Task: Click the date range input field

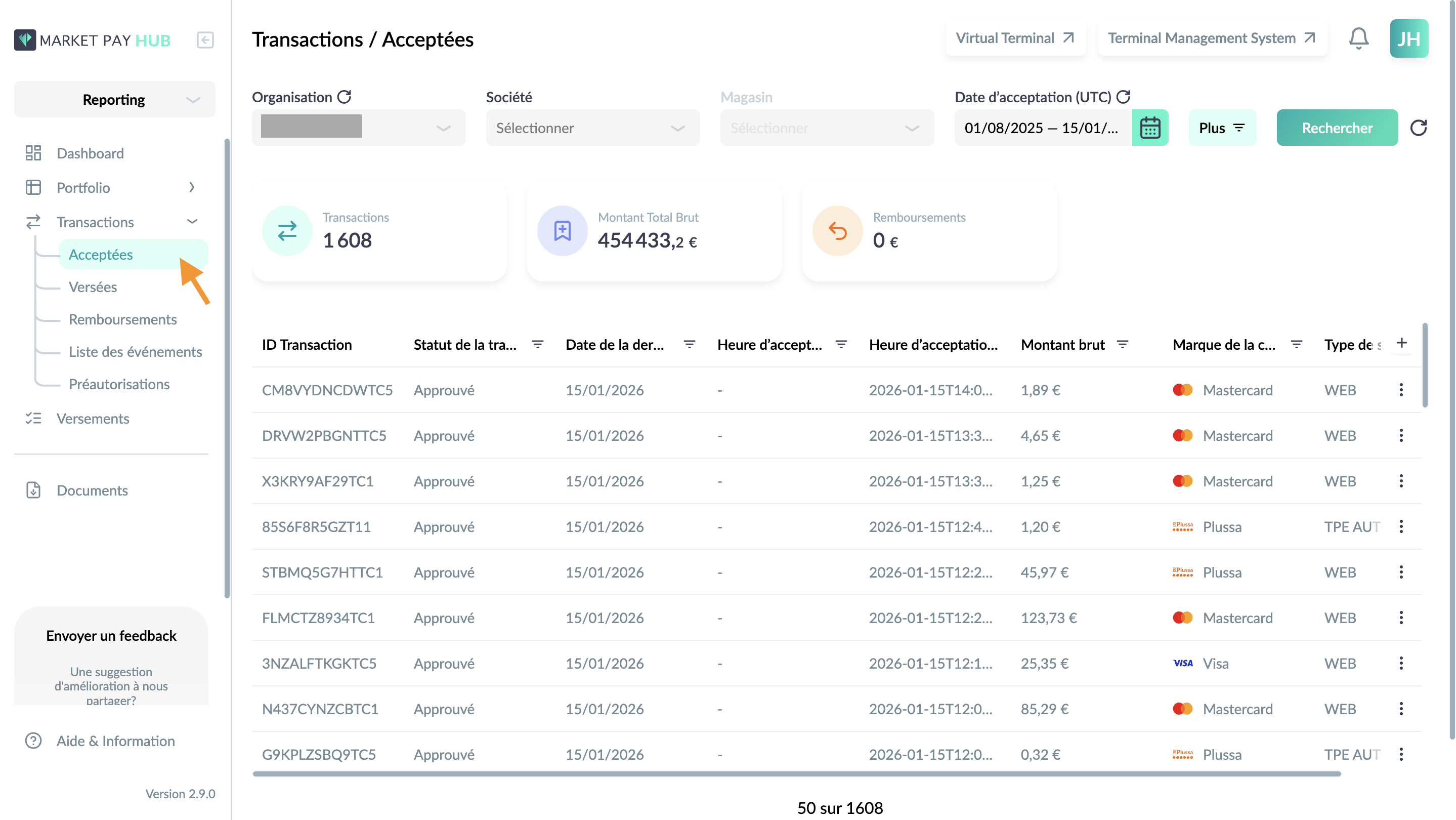Action: [1043, 128]
